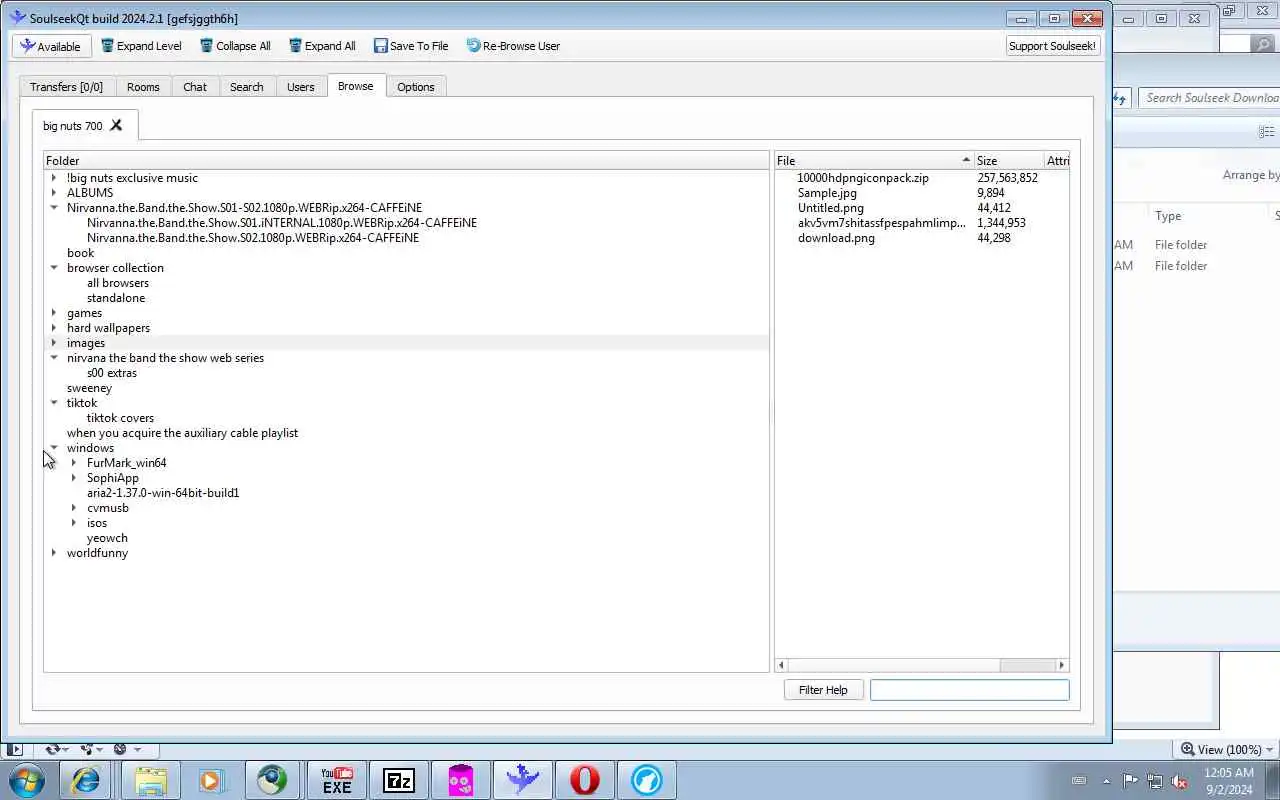Select aria2-1.37.0-win-64bit-build1 folder

pos(163,493)
